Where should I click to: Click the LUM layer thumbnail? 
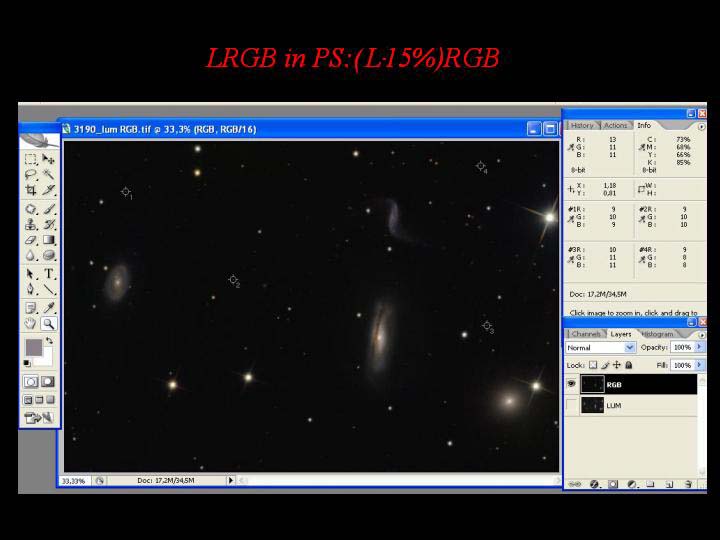pos(592,405)
